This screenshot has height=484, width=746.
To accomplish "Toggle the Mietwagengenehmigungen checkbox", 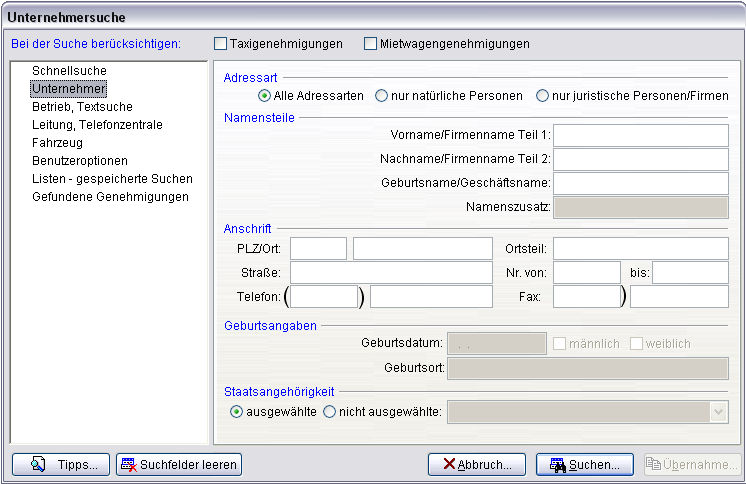I will pos(371,44).
